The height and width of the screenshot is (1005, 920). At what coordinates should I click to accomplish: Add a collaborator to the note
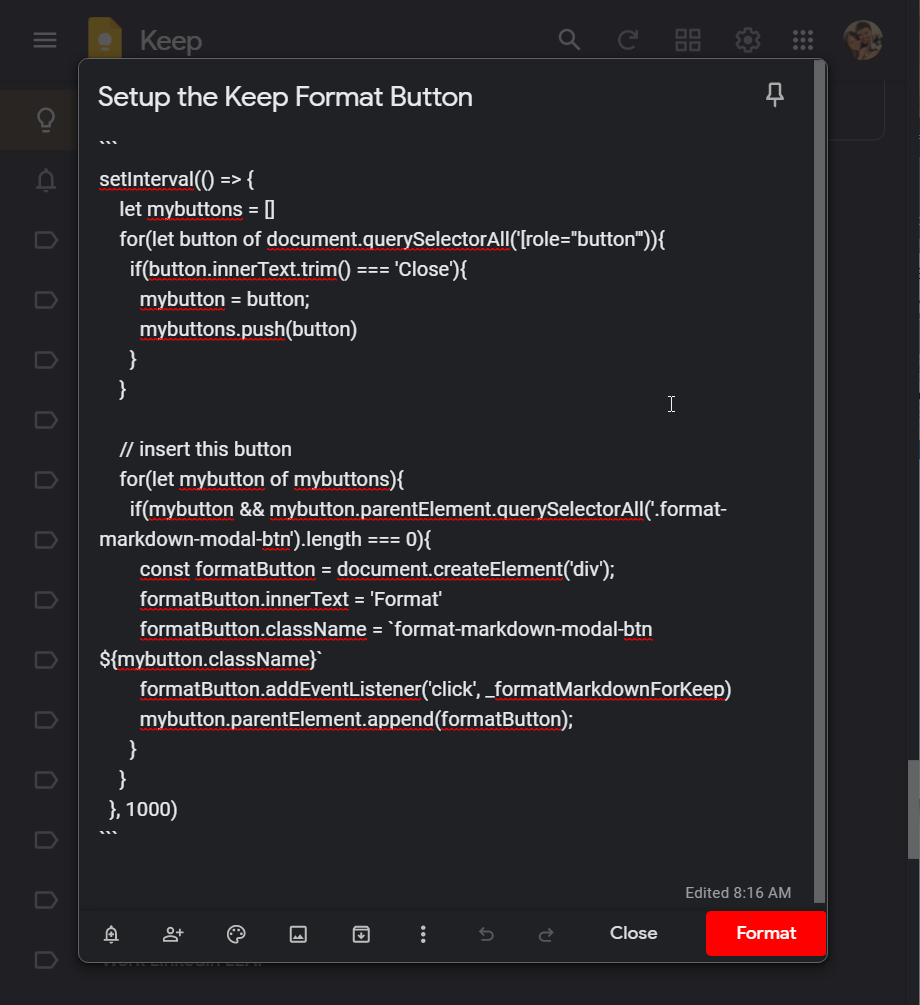point(173,934)
